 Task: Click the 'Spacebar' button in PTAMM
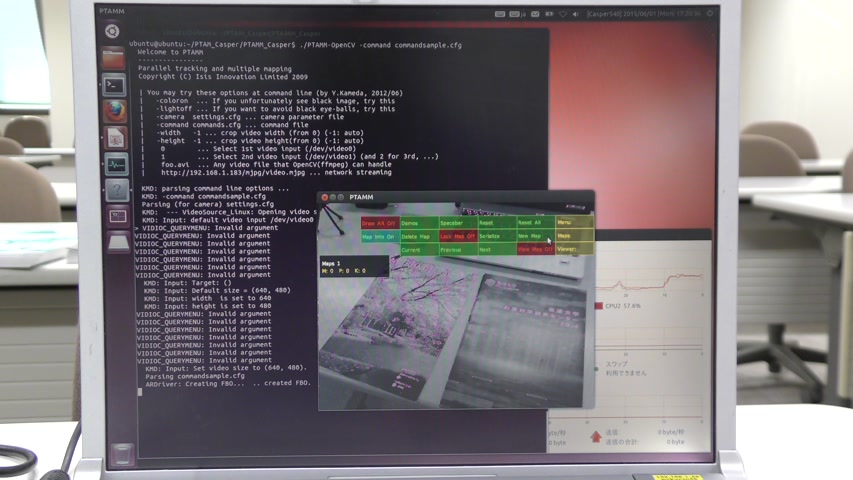point(458,223)
